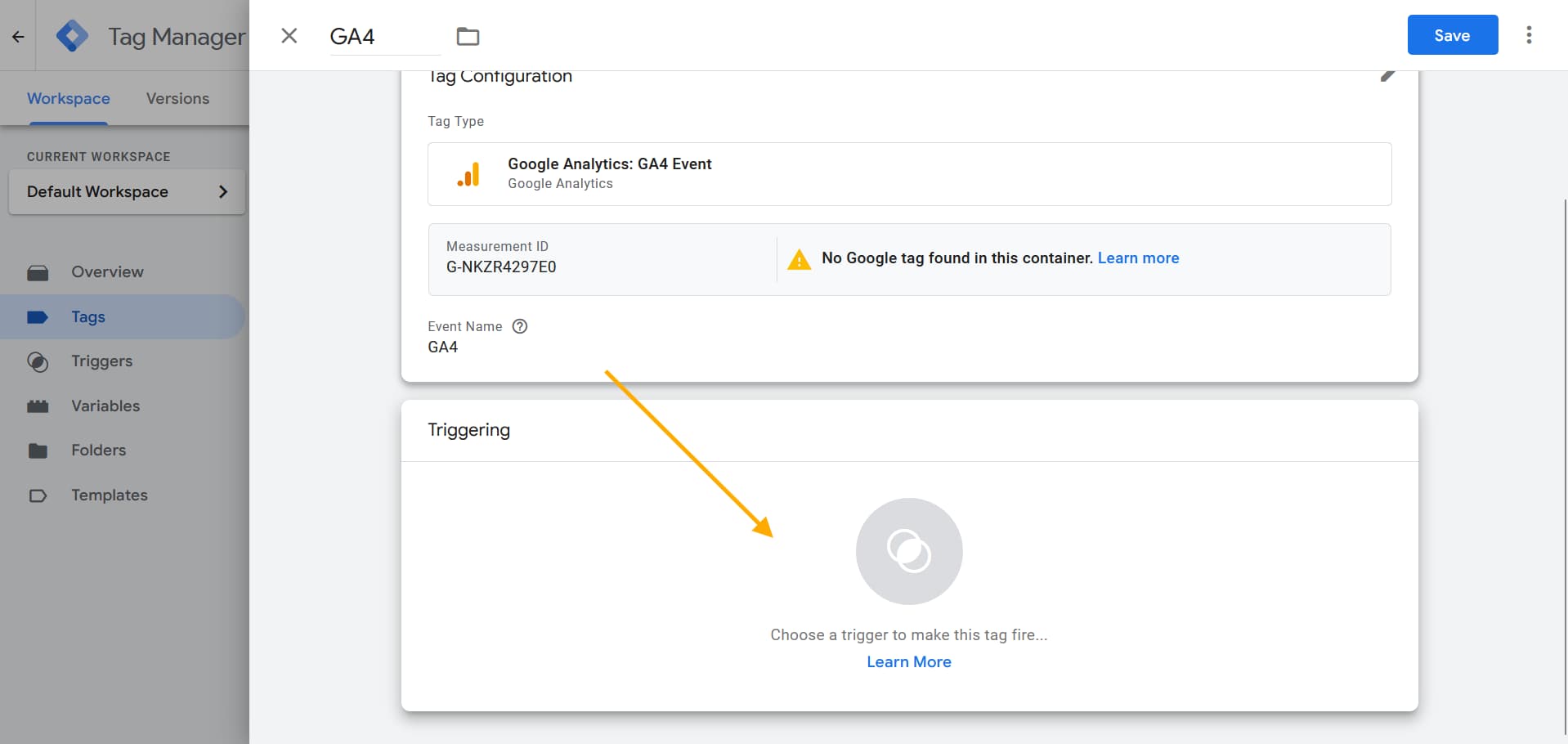Open the three-dot more options menu

[x=1529, y=35]
